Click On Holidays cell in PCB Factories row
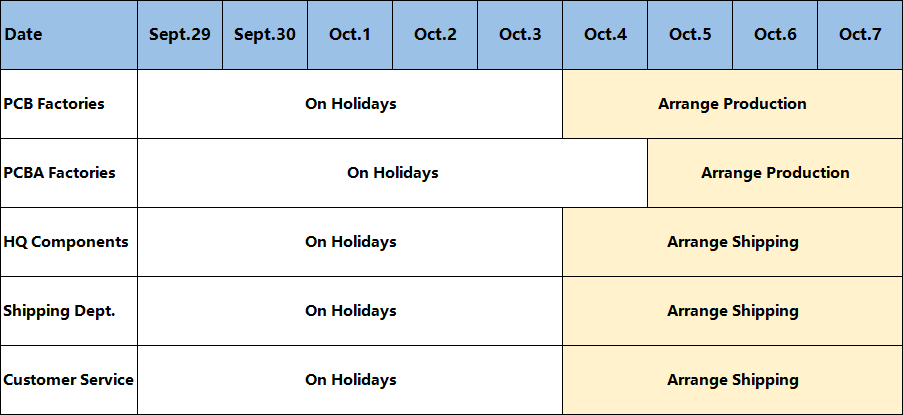The height and width of the screenshot is (415, 903). pos(350,104)
